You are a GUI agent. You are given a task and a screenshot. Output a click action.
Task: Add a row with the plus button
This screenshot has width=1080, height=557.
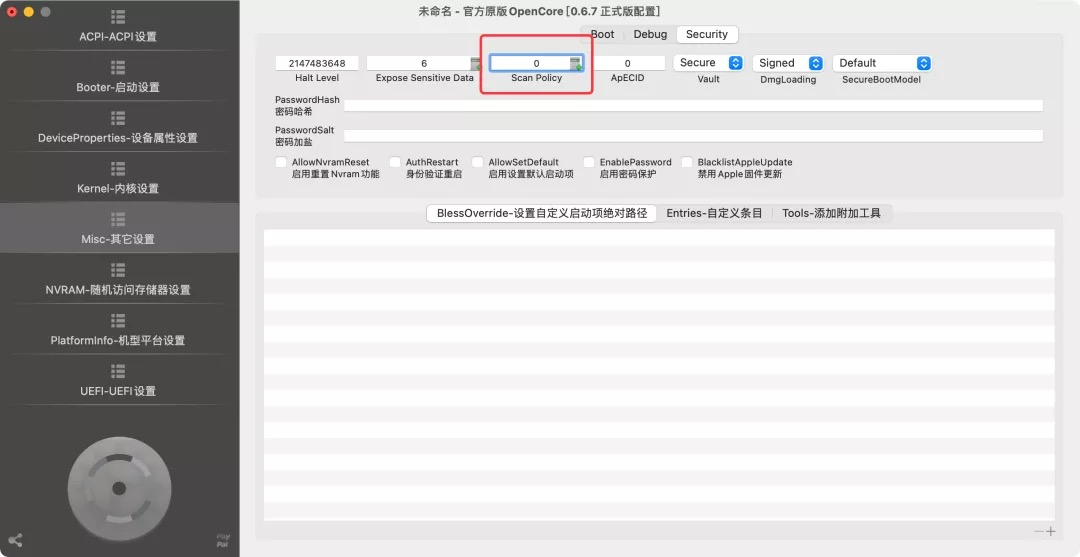click(1050, 532)
